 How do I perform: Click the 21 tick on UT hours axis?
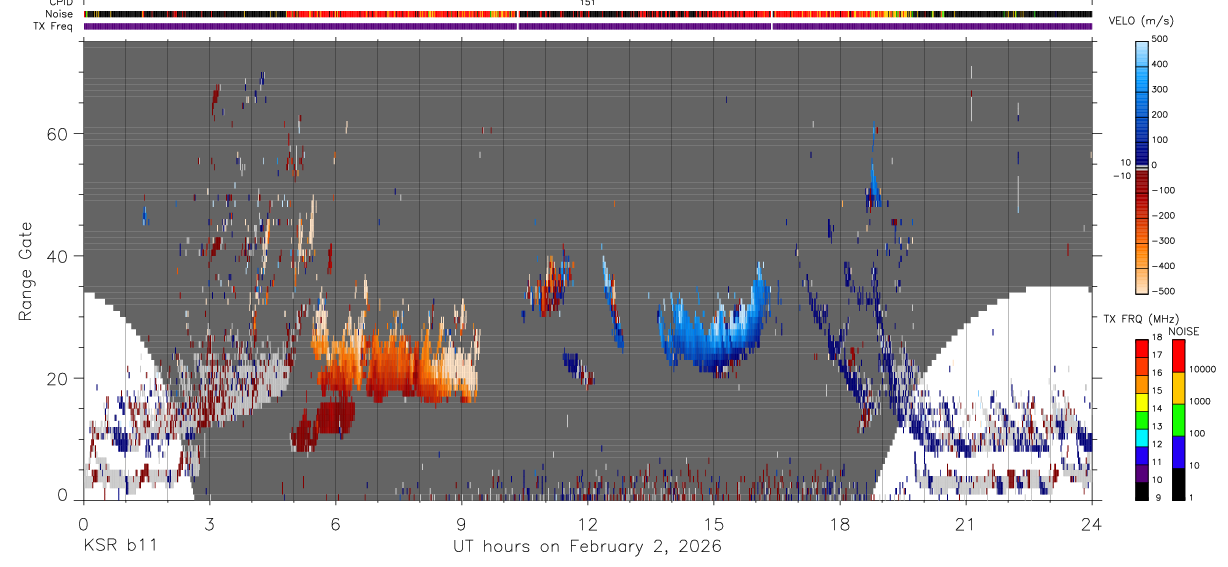tap(966, 524)
